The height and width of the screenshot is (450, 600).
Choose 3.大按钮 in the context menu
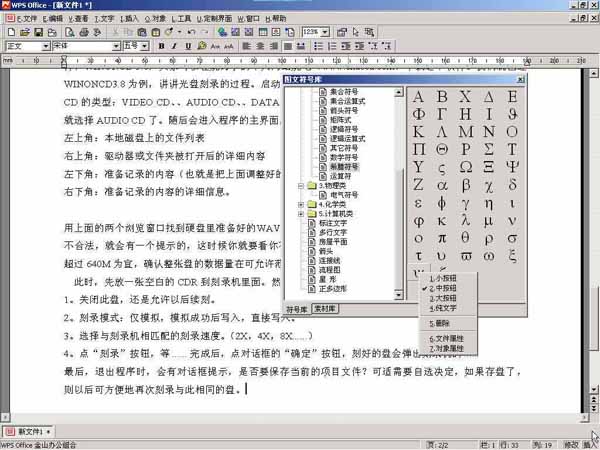coord(443,298)
